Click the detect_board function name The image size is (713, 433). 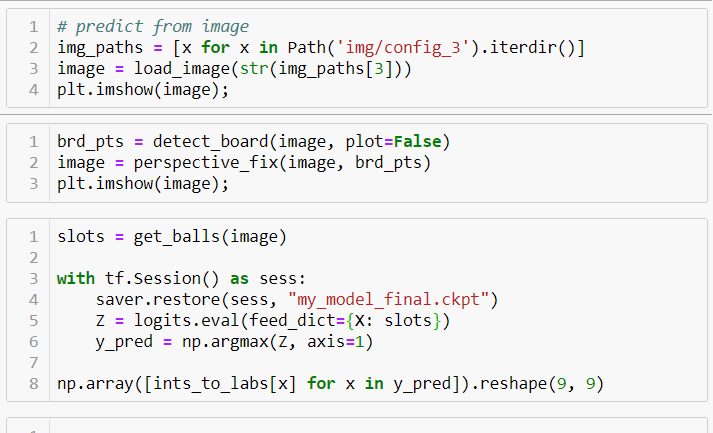tap(210, 141)
